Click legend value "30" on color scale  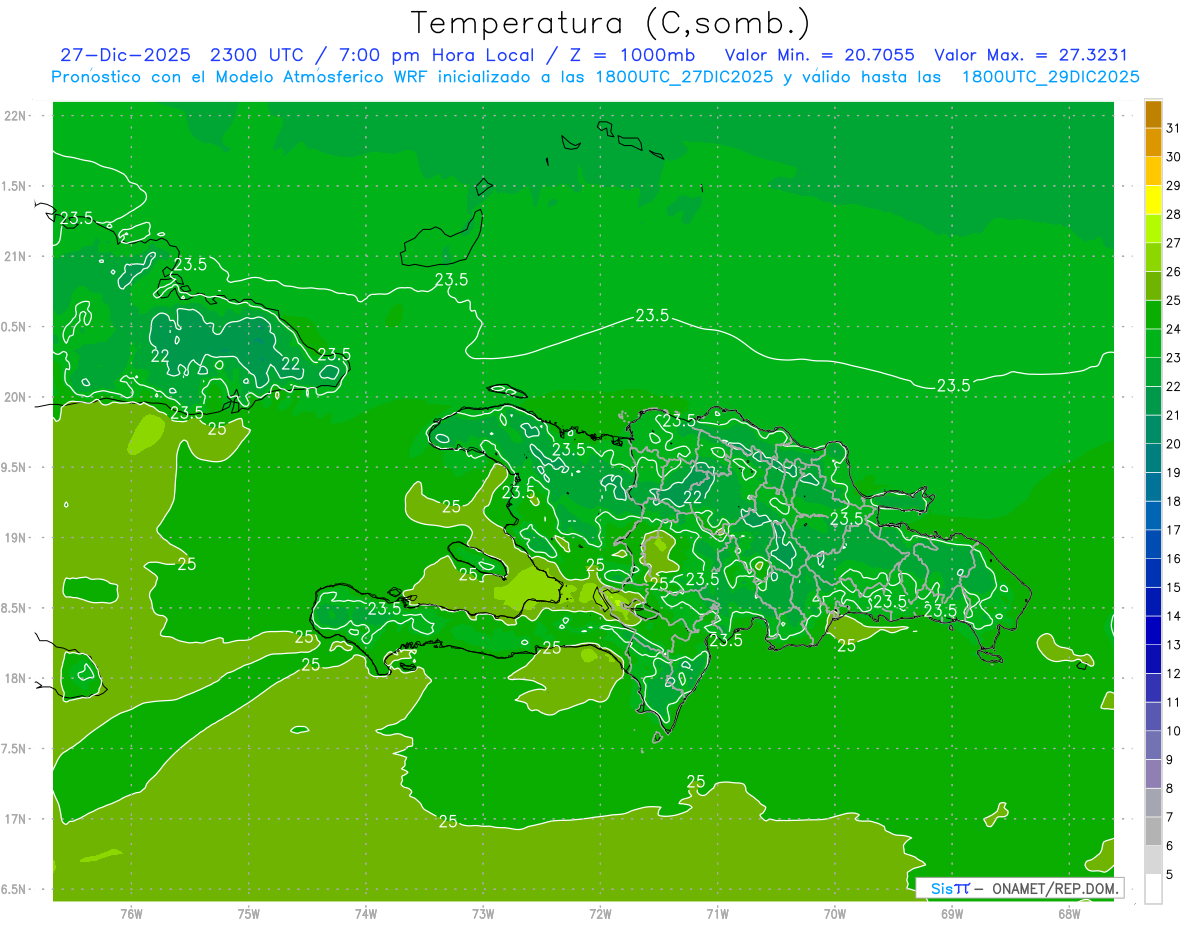[1173, 157]
